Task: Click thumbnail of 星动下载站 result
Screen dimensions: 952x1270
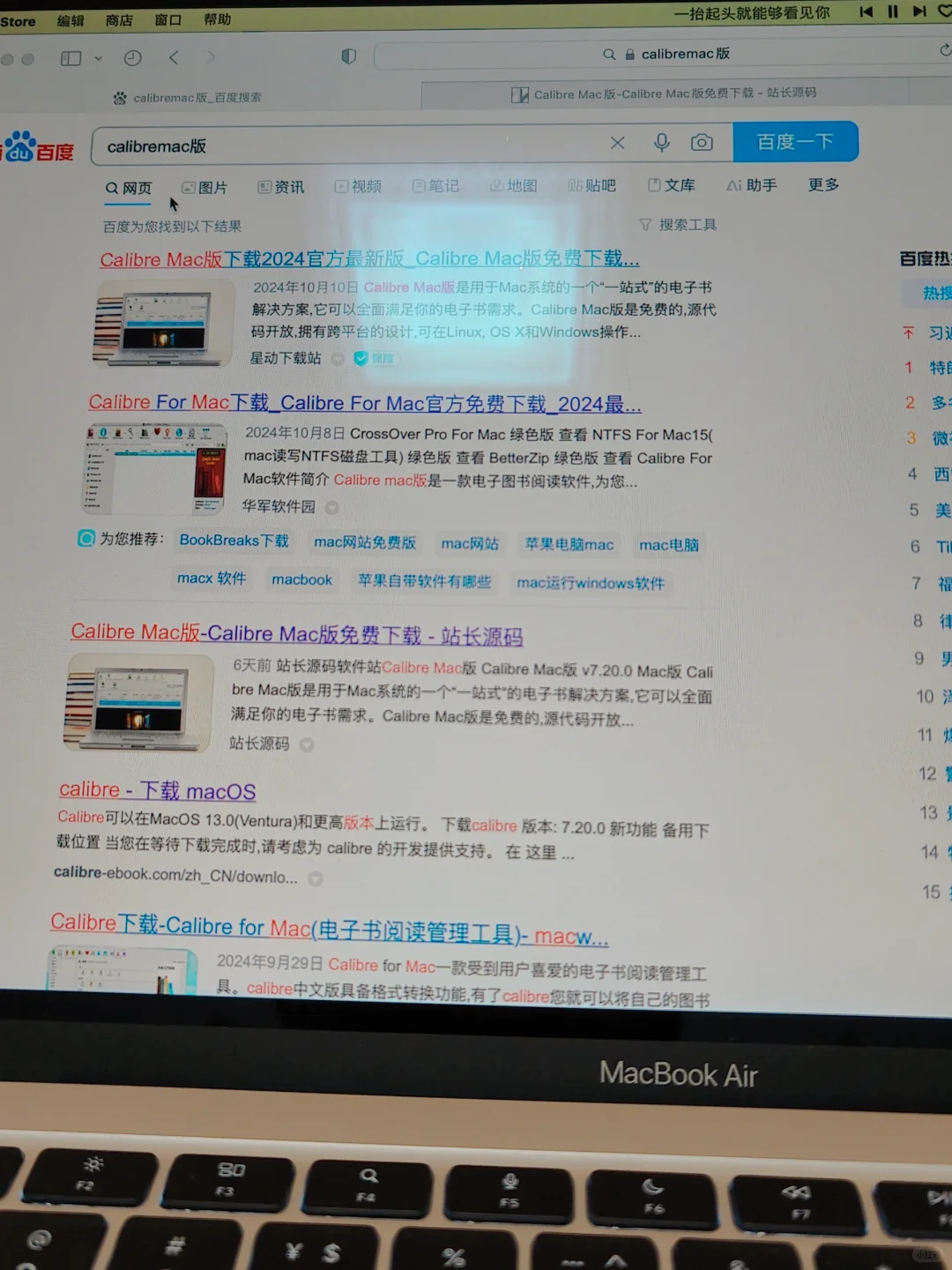Action: [164, 324]
